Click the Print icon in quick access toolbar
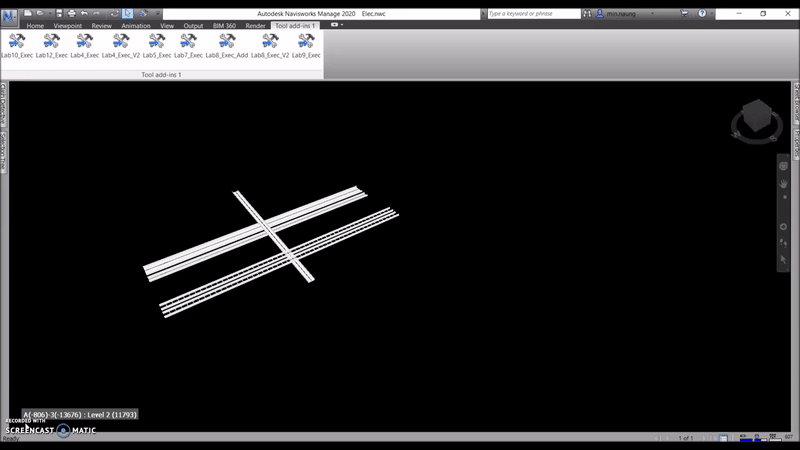 tap(71, 14)
